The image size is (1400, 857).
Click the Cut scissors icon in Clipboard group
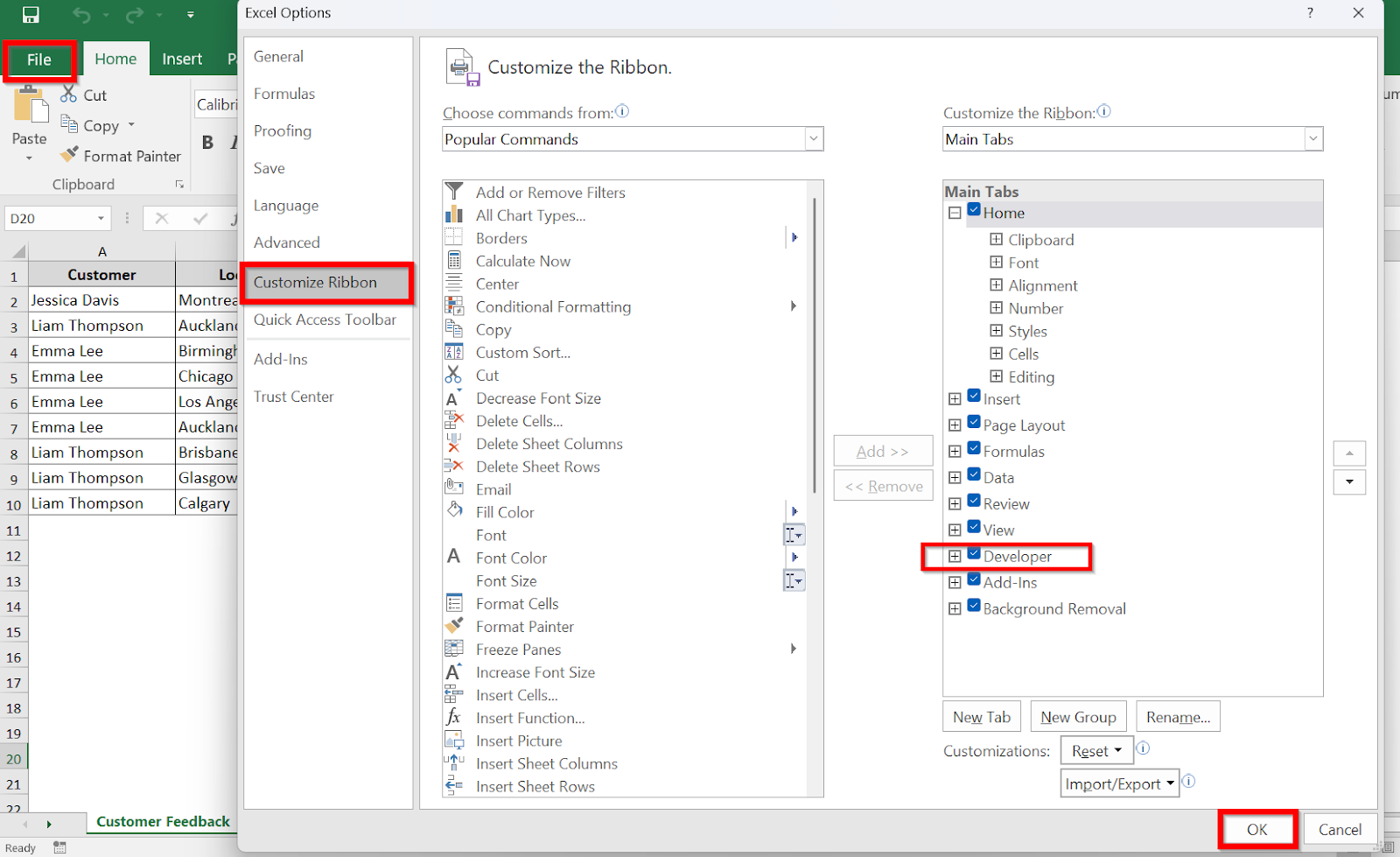click(68, 95)
